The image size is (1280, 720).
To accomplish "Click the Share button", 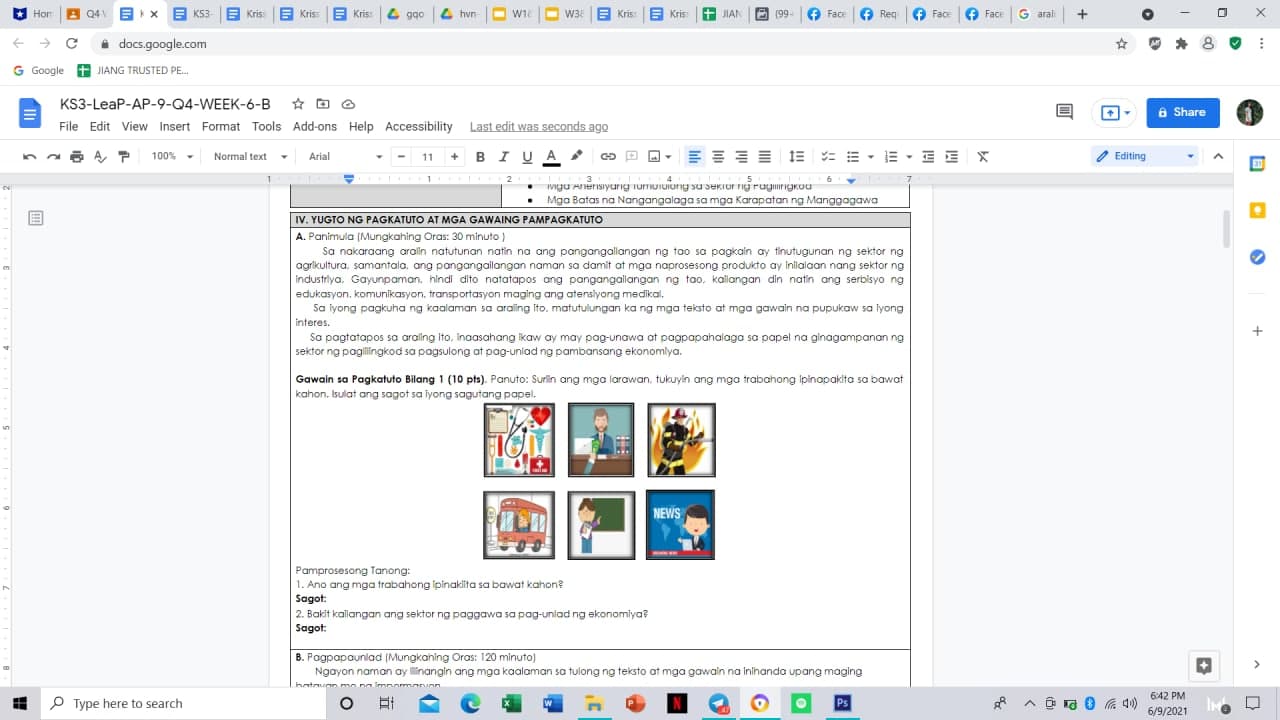I will tap(1182, 112).
